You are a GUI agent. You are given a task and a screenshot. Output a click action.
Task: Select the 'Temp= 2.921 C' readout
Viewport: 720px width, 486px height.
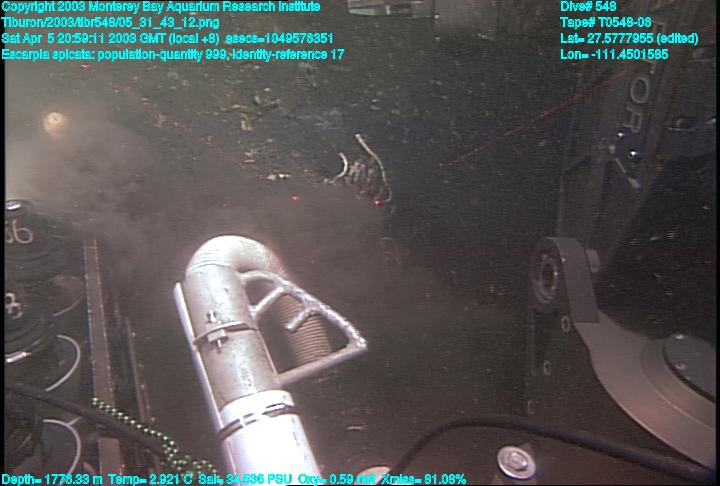tap(150, 480)
